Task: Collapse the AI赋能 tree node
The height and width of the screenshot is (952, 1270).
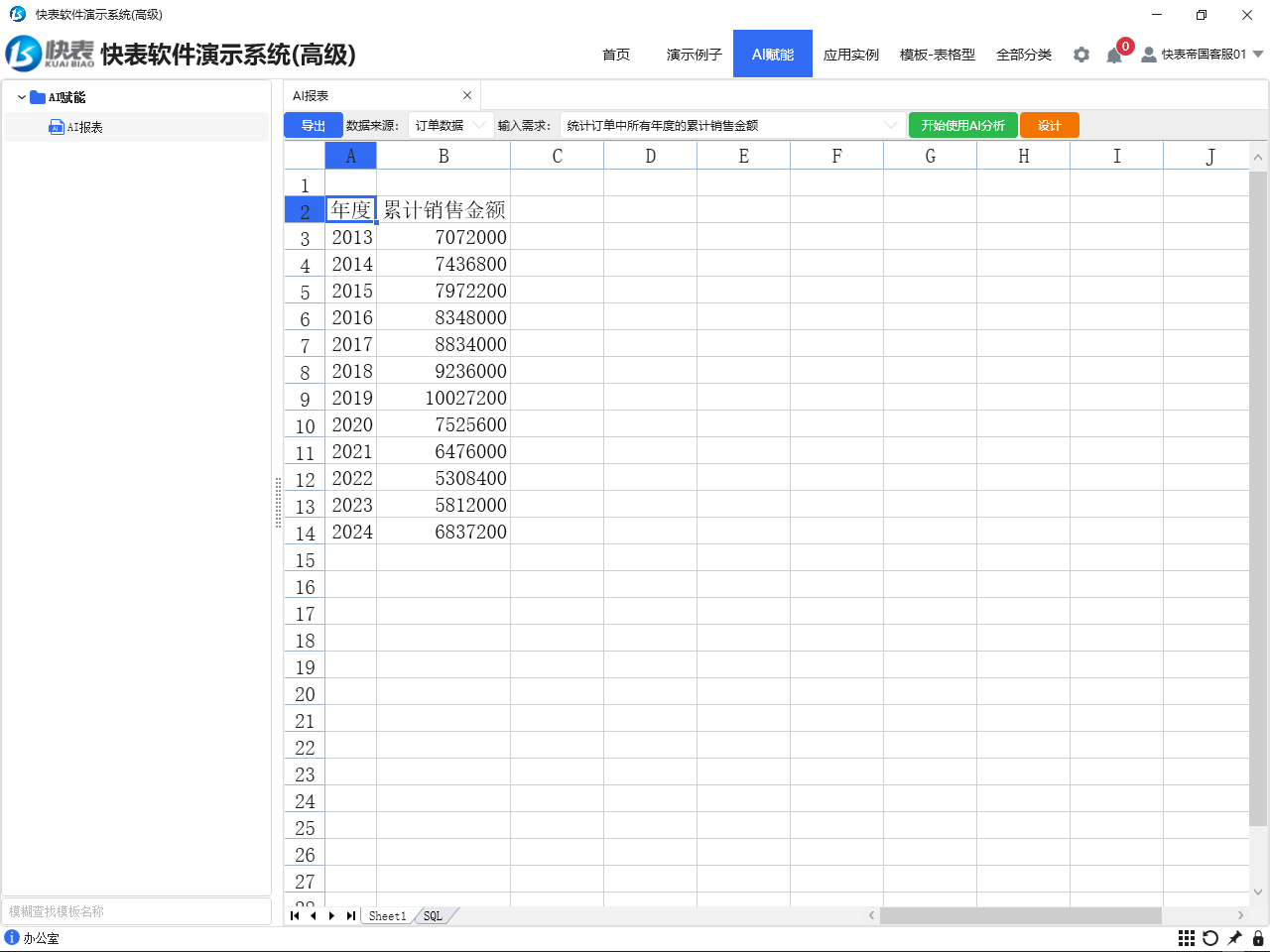Action: coord(22,97)
